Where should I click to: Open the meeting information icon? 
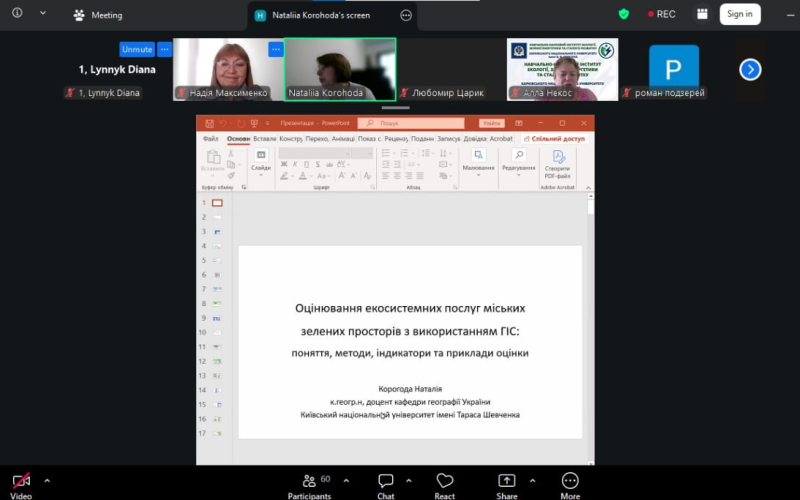click(x=17, y=13)
